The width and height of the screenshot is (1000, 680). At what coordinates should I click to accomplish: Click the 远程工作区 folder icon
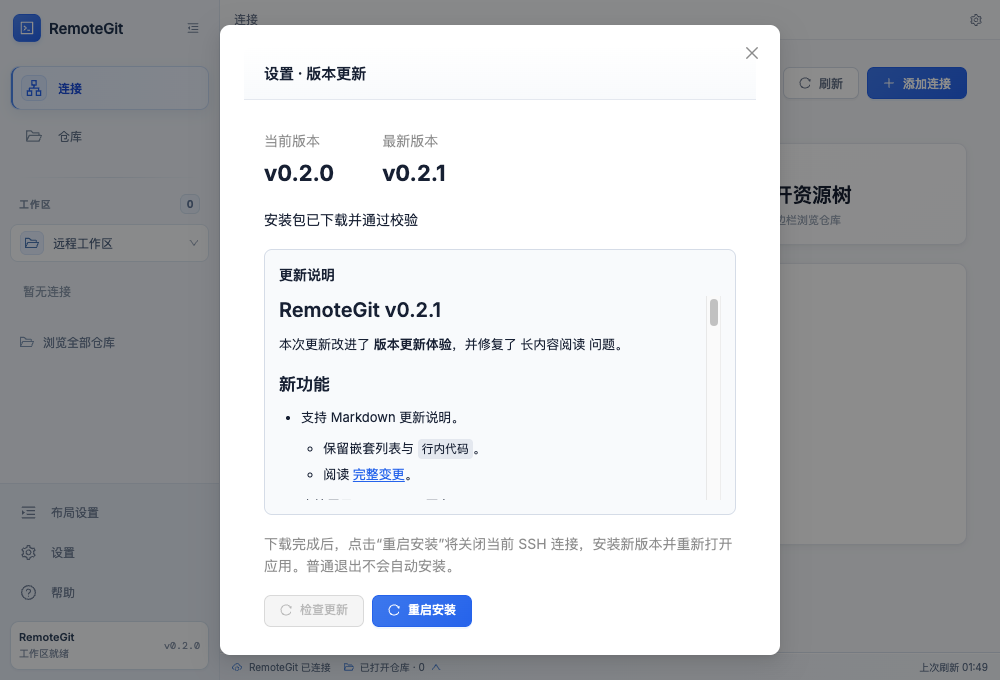point(32,243)
